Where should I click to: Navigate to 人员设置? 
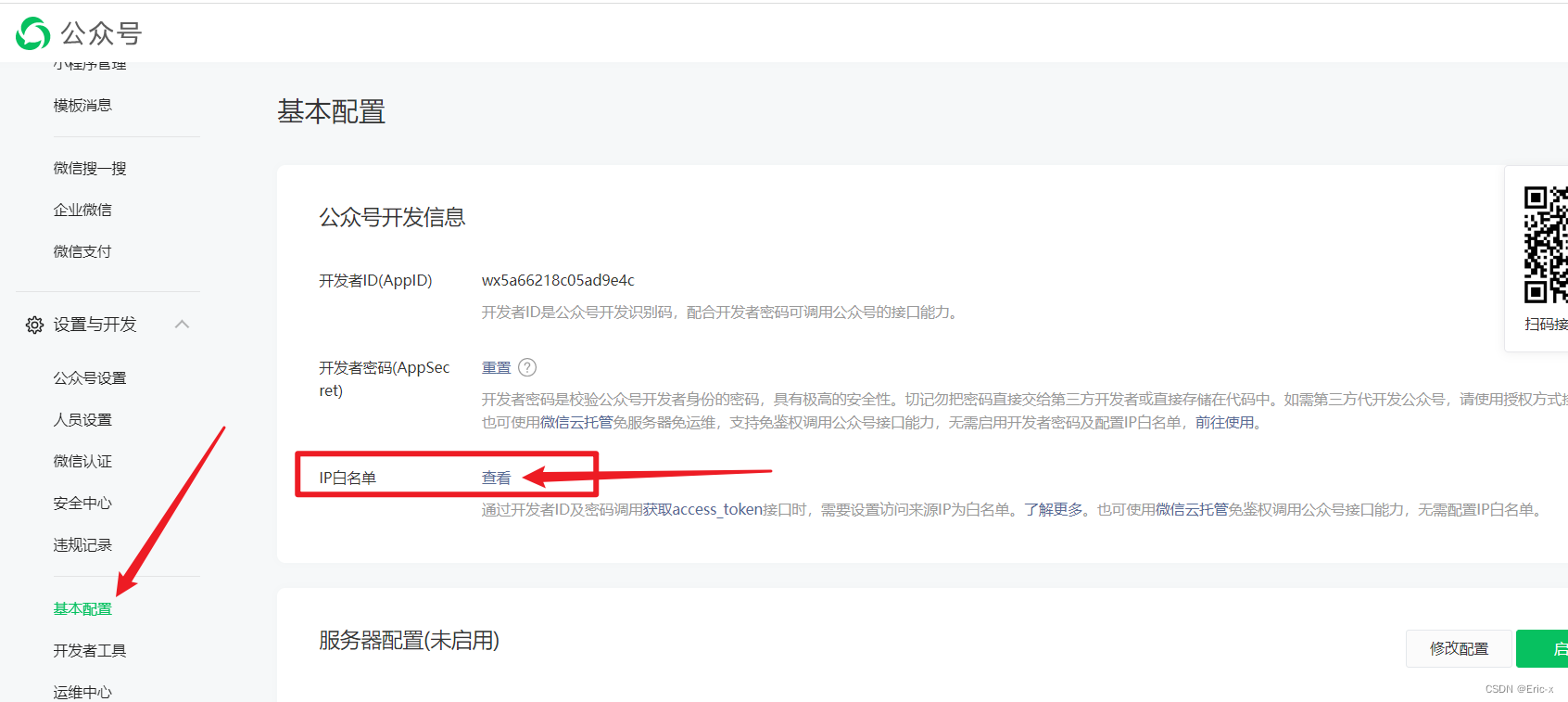[x=82, y=420]
